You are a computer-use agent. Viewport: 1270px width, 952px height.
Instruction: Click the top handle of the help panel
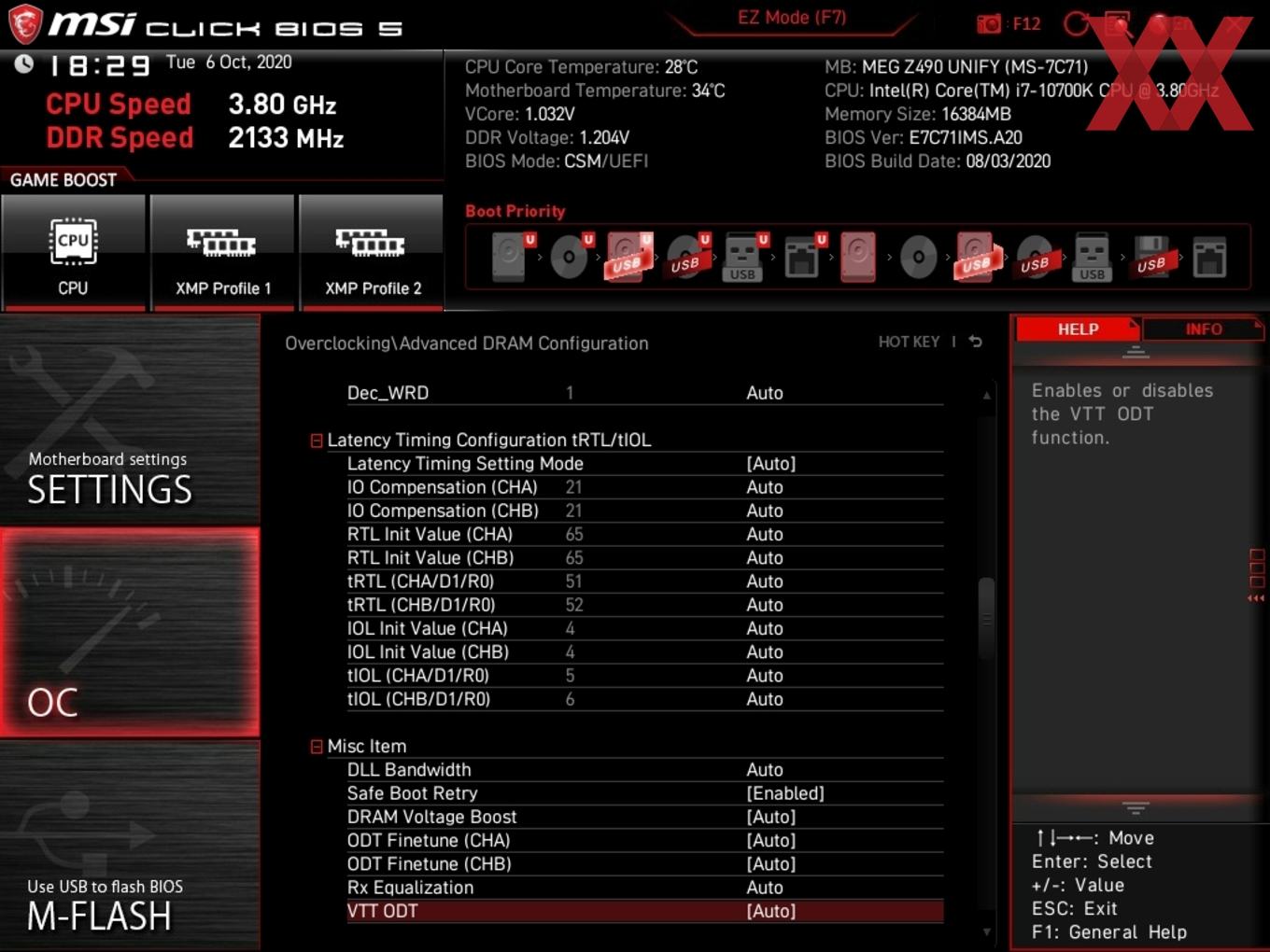[x=1136, y=352]
